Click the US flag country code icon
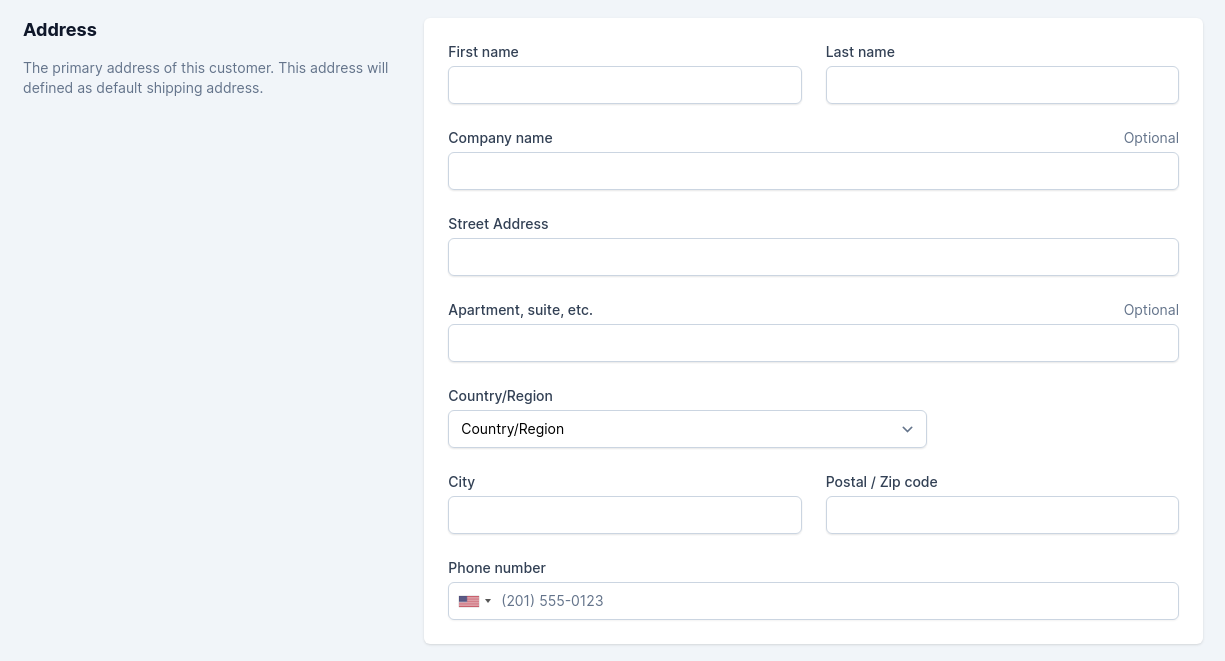The width and height of the screenshot is (1225, 661). pos(468,601)
